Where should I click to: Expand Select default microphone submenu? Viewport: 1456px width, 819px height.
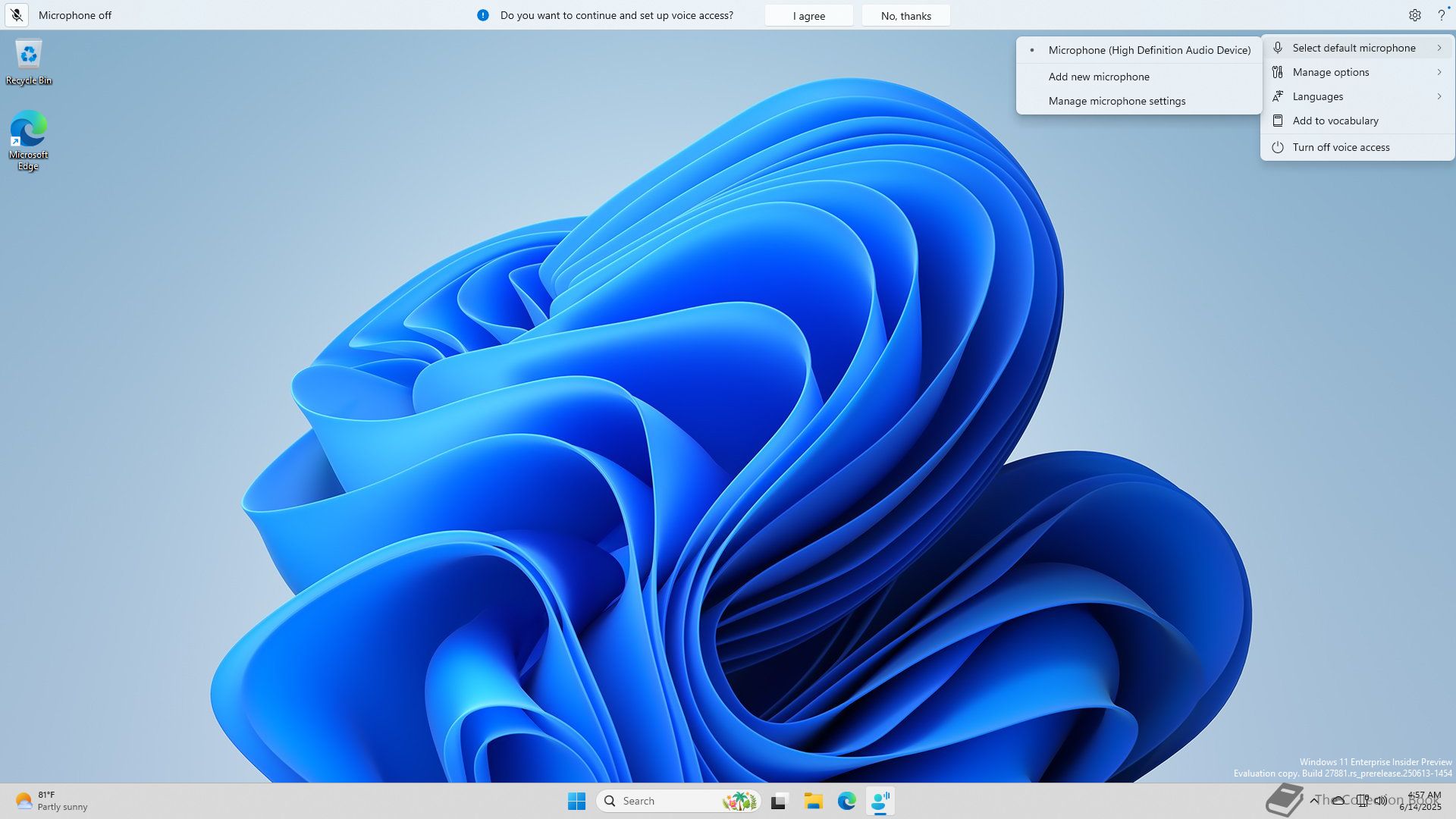(x=1354, y=48)
